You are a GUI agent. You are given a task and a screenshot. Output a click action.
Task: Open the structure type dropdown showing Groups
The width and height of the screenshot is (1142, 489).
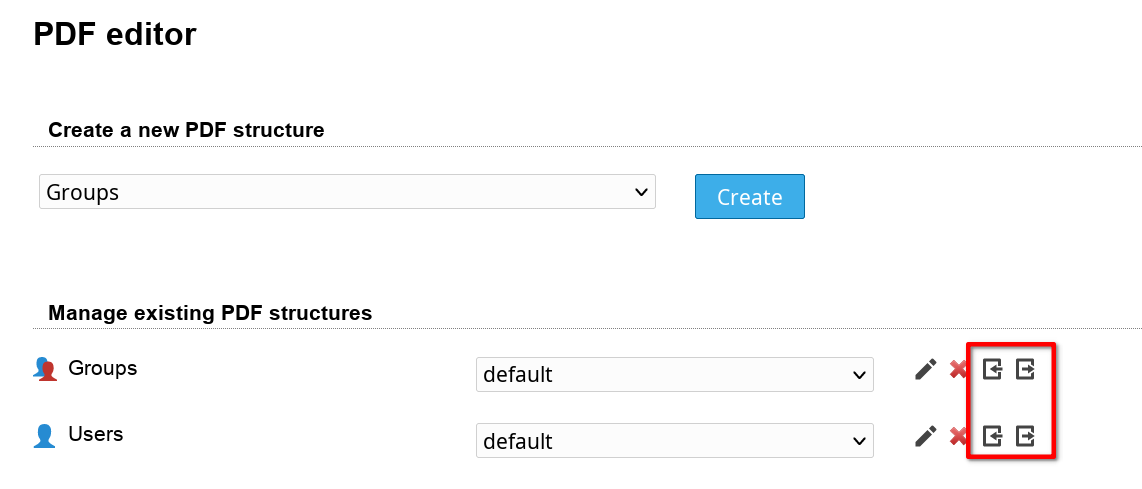point(347,192)
